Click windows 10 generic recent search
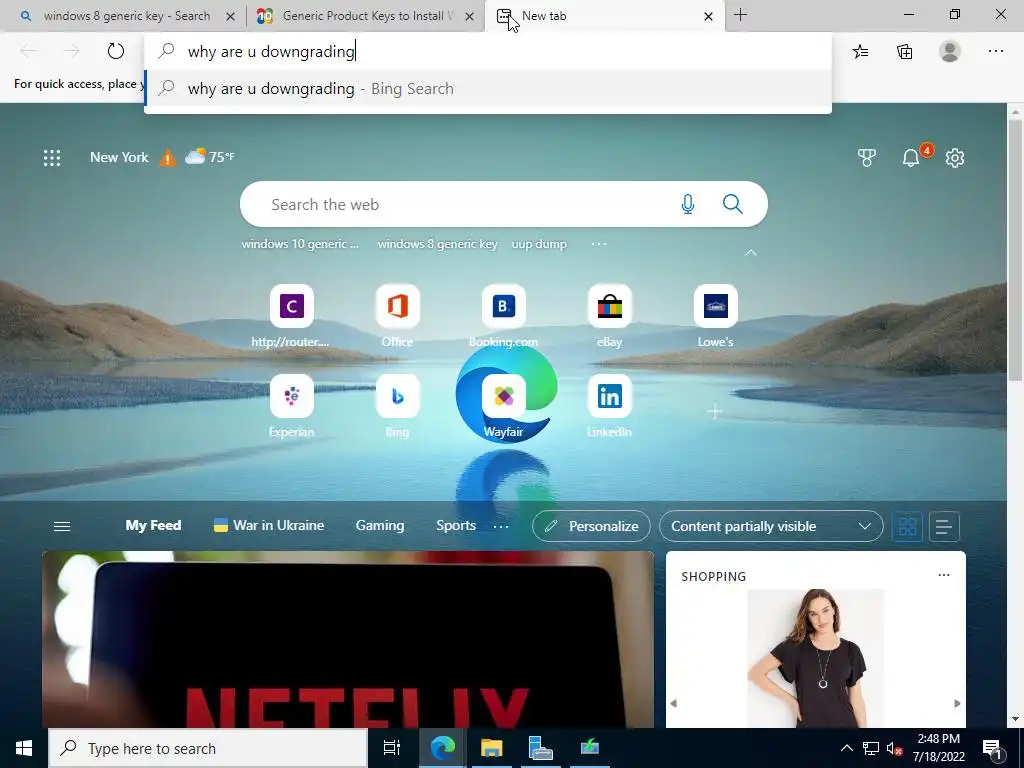This screenshot has width=1024, height=768. (x=300, y=244)
